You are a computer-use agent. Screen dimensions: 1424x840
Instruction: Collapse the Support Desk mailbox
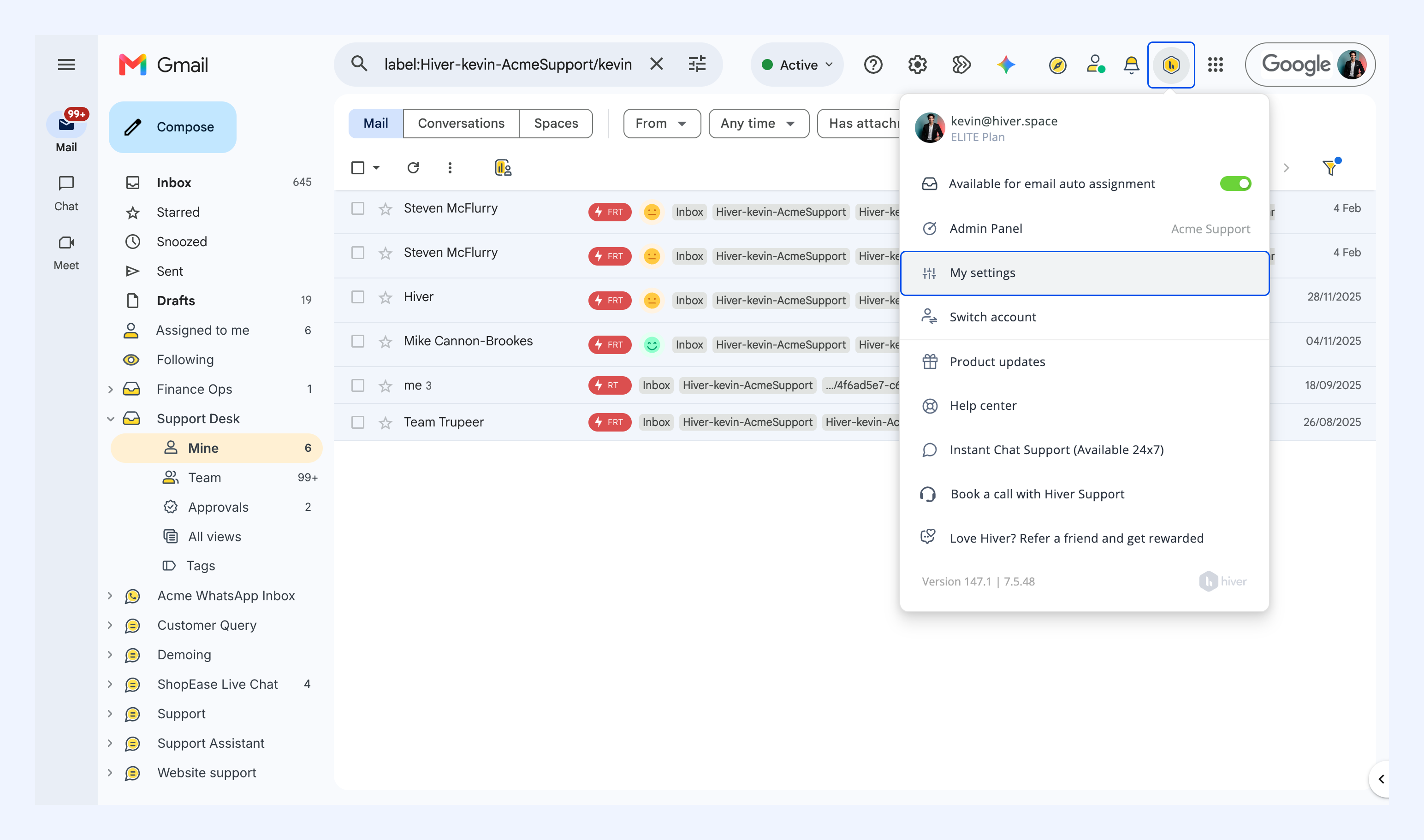(110, 419)
